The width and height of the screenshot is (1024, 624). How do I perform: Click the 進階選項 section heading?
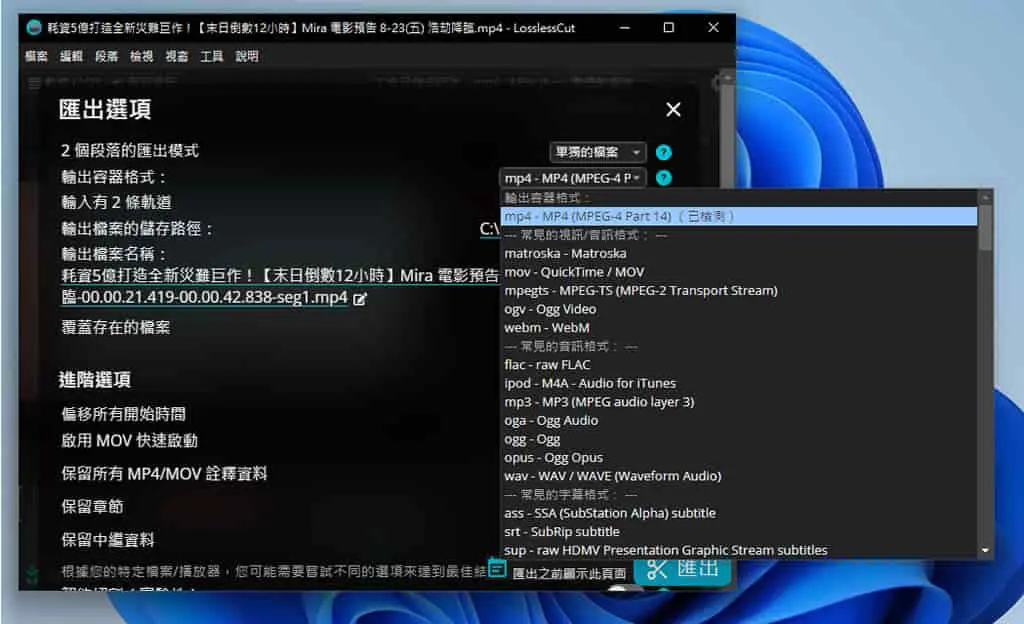[x=95, y=380]
